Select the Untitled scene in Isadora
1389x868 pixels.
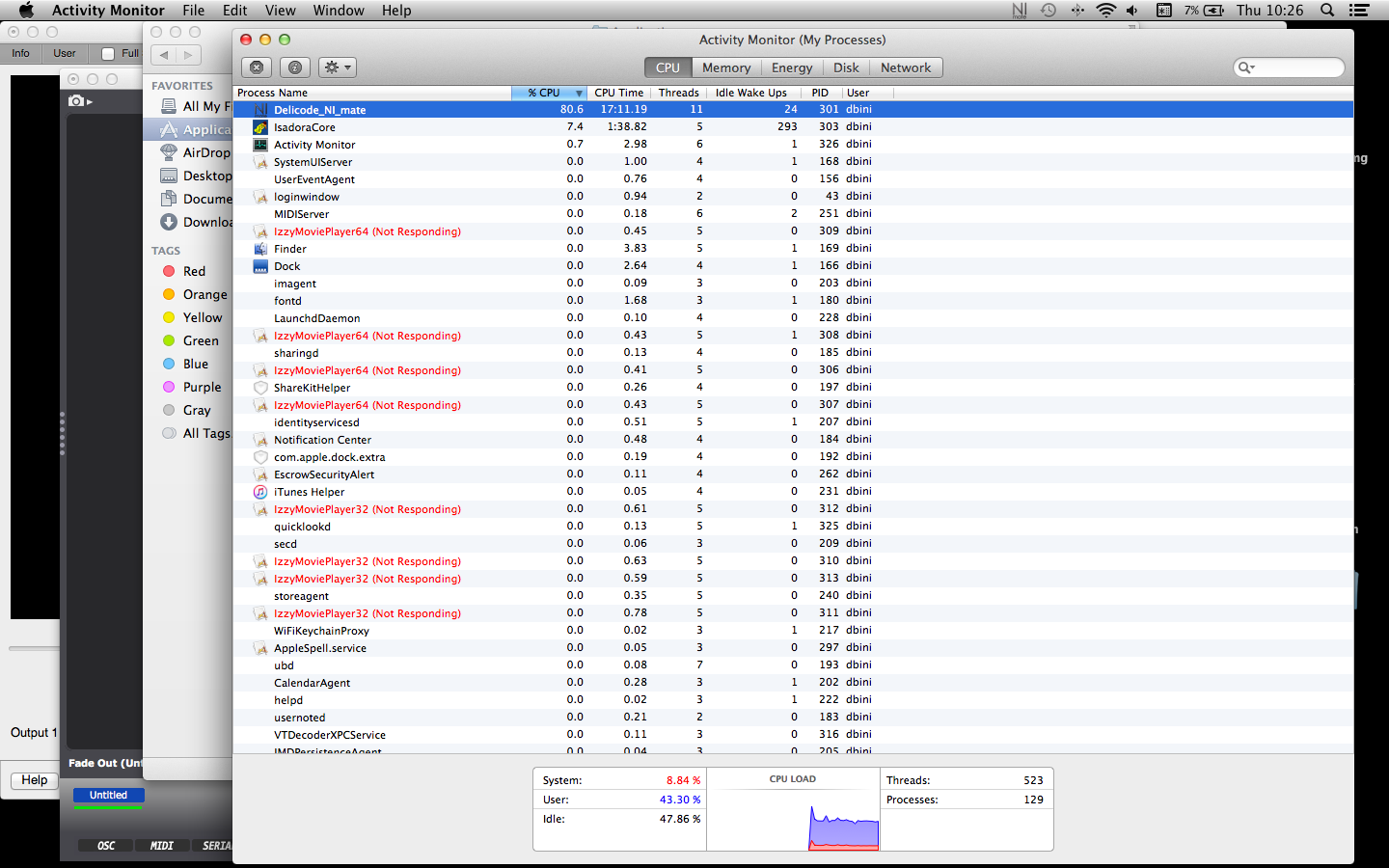108,796
